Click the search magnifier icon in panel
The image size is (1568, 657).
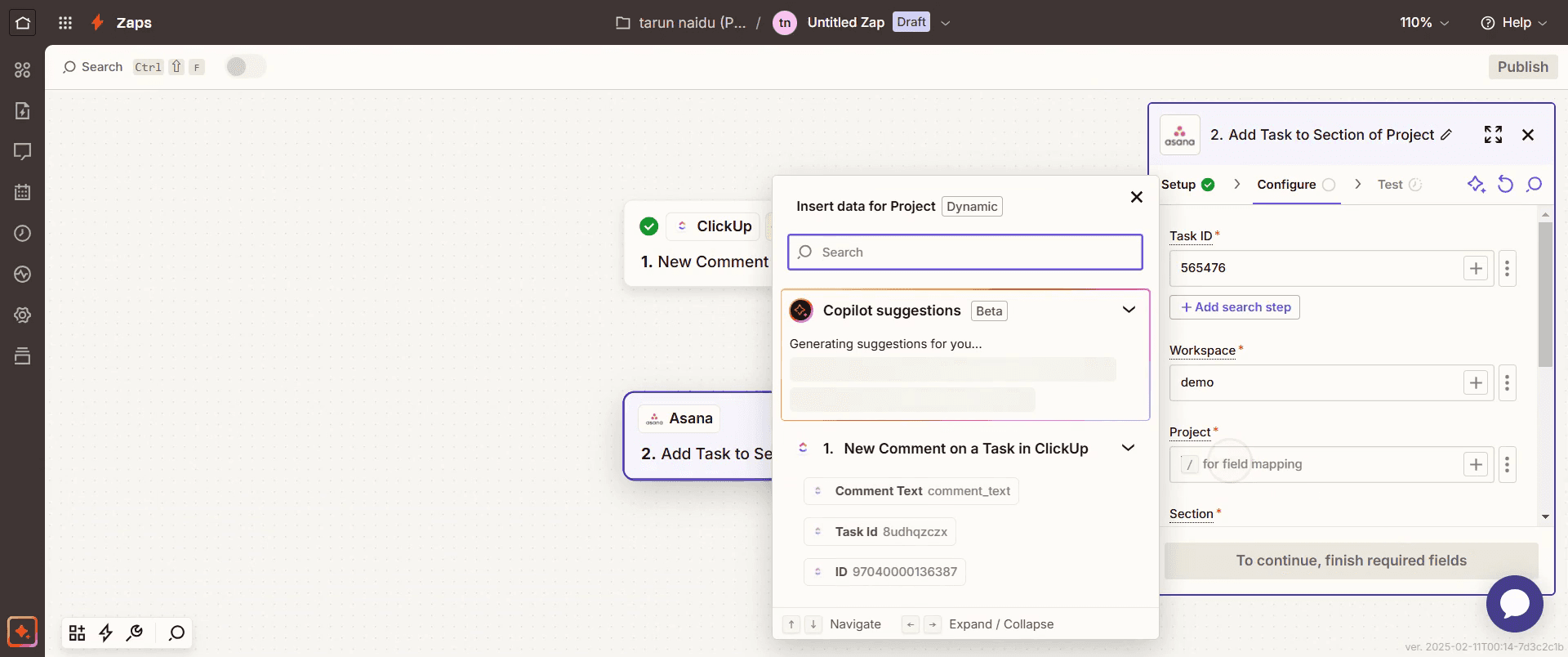(x=1534, y=185)
